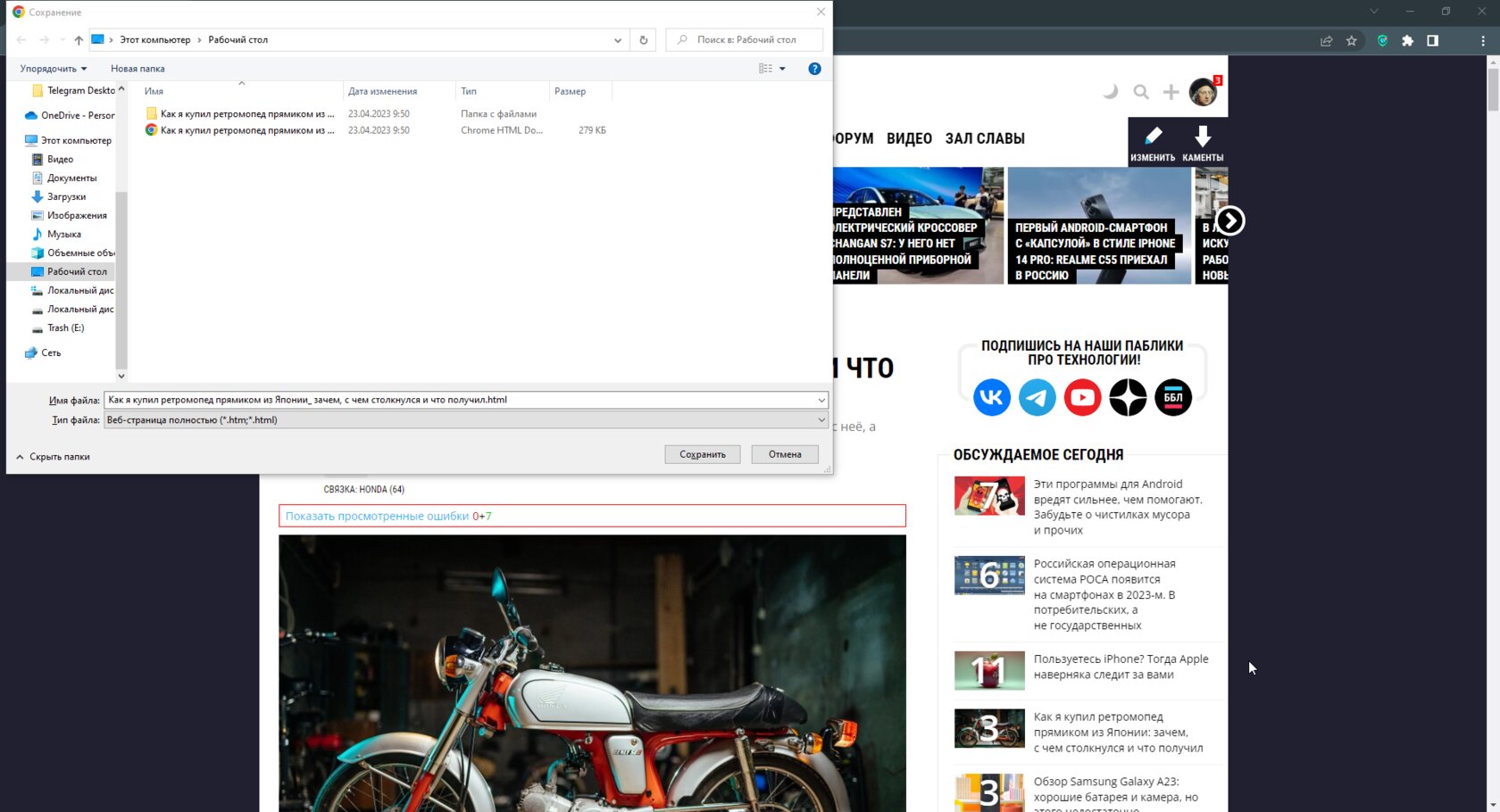Click the up-folder arrow in the dialog
This screenshot has height=812, width=1500.
pos(79,40)
